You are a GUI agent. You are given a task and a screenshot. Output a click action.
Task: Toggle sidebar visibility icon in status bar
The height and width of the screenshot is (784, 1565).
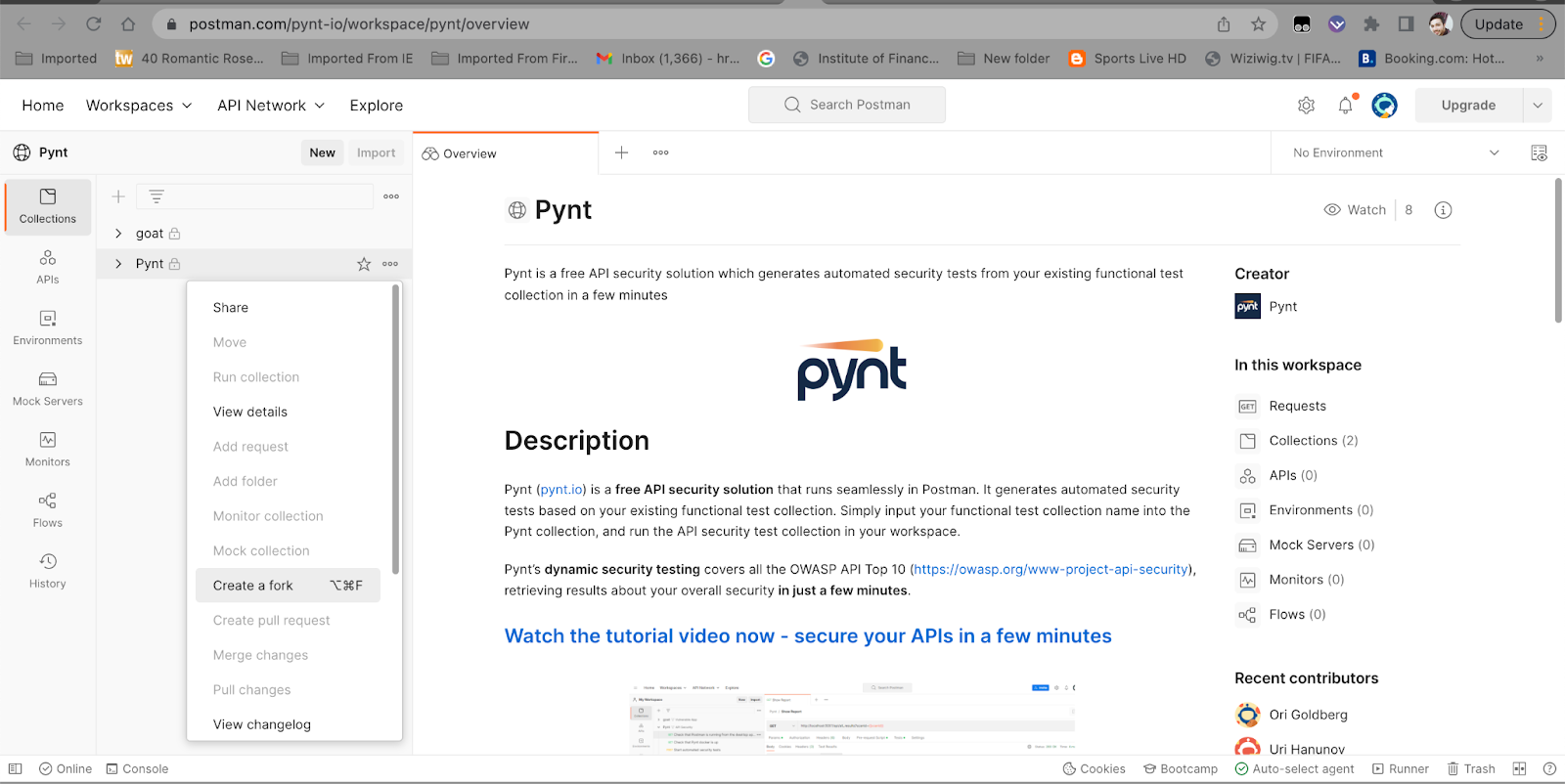[x=15, y=769]
